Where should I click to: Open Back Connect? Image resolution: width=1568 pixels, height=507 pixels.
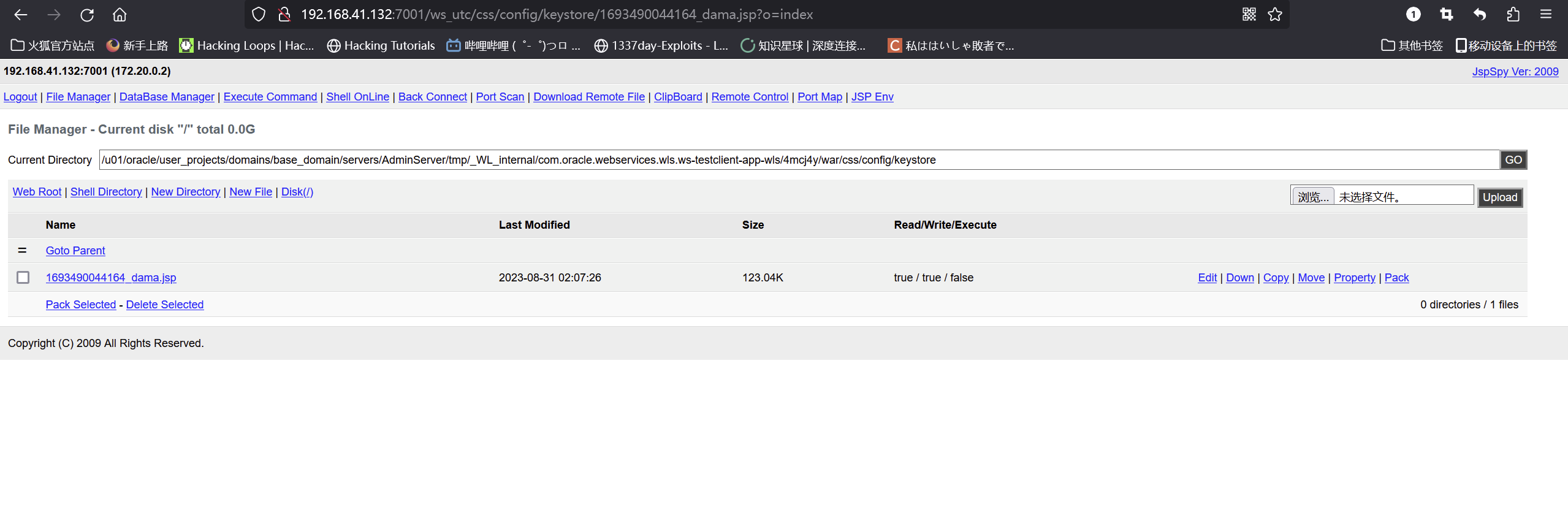click(x=433, y=97)
